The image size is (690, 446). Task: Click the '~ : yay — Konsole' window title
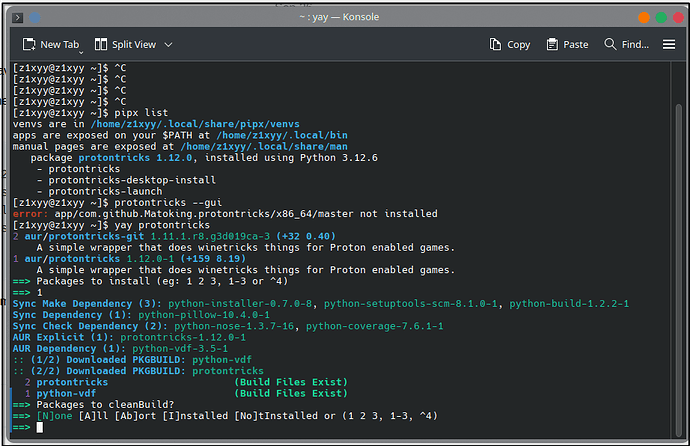click(x=339, y=17)
